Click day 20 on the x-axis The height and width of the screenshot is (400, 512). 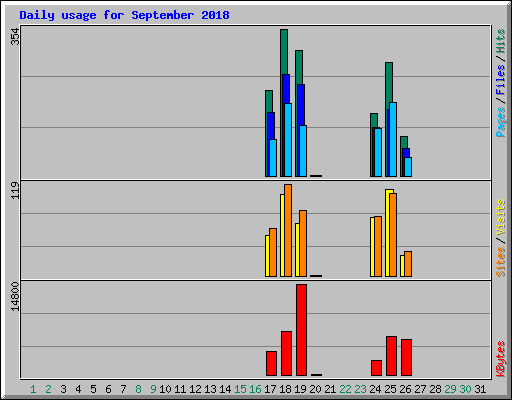click(x=315, y=389)
